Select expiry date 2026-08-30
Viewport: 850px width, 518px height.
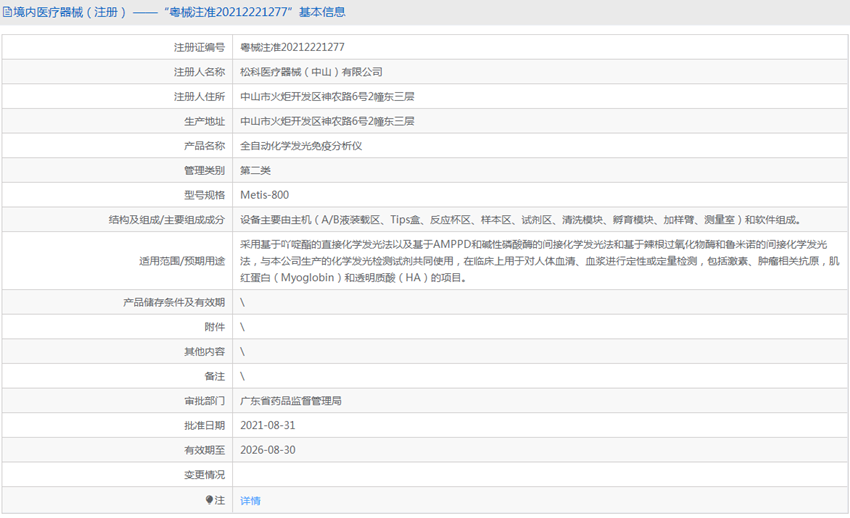tap(268, 450)
